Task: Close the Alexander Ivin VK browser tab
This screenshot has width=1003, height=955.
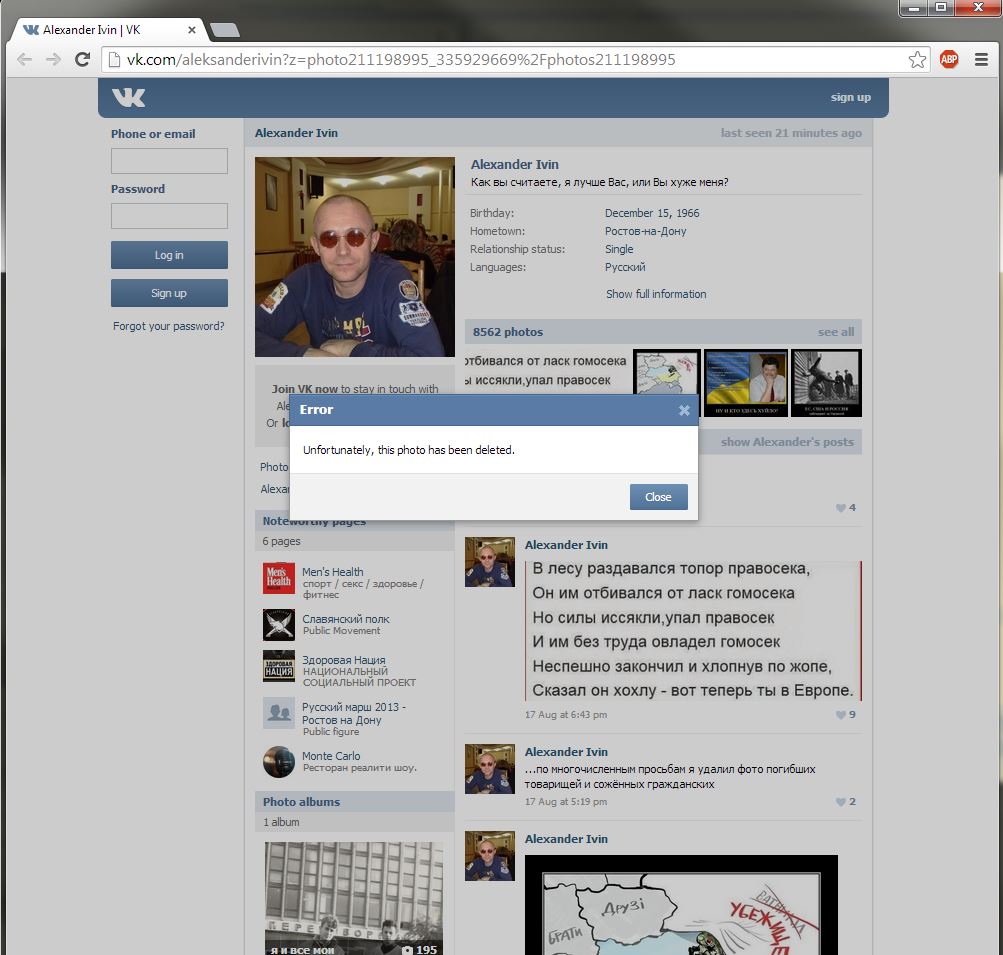Action: pyautogui.click(x=191, y=30)
